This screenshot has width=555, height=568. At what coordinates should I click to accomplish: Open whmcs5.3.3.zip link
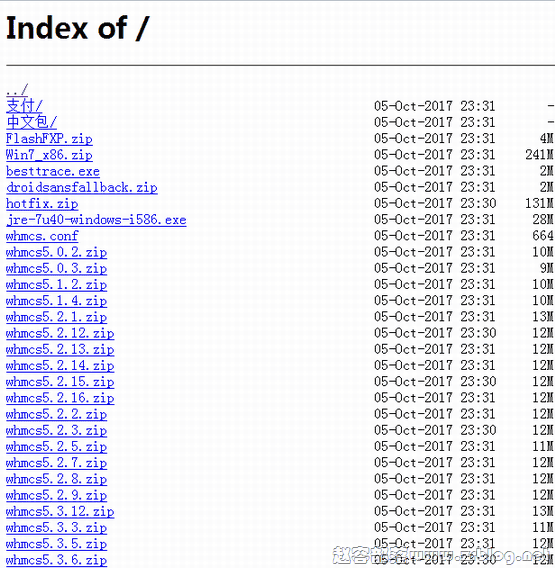coord(57,528)
